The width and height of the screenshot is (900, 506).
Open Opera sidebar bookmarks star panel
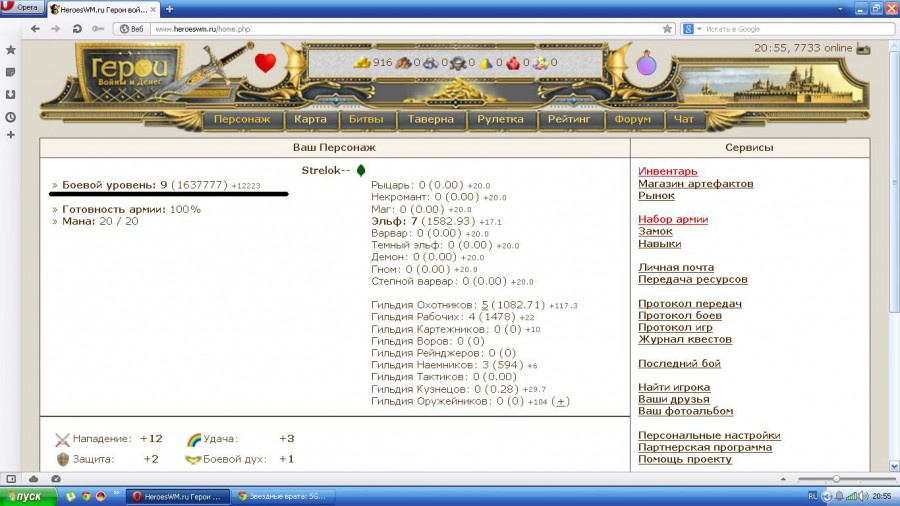(10, 49)
